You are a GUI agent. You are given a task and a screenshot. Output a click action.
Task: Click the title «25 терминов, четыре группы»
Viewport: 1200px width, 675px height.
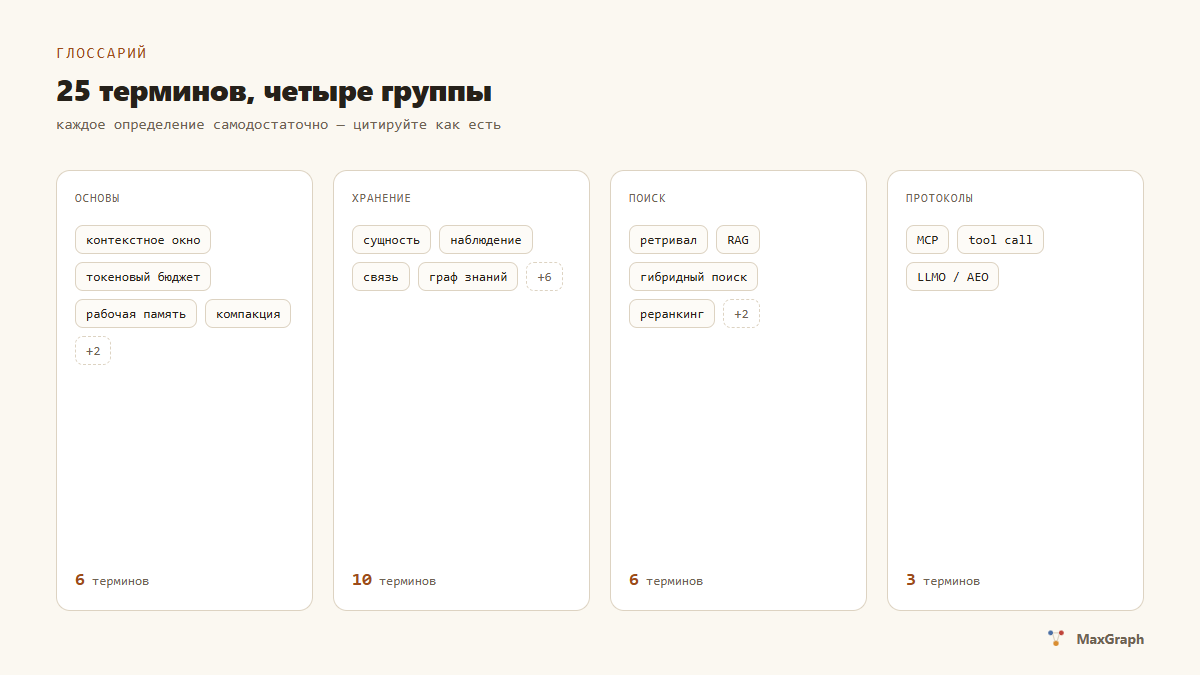click(x=274, y=92)
